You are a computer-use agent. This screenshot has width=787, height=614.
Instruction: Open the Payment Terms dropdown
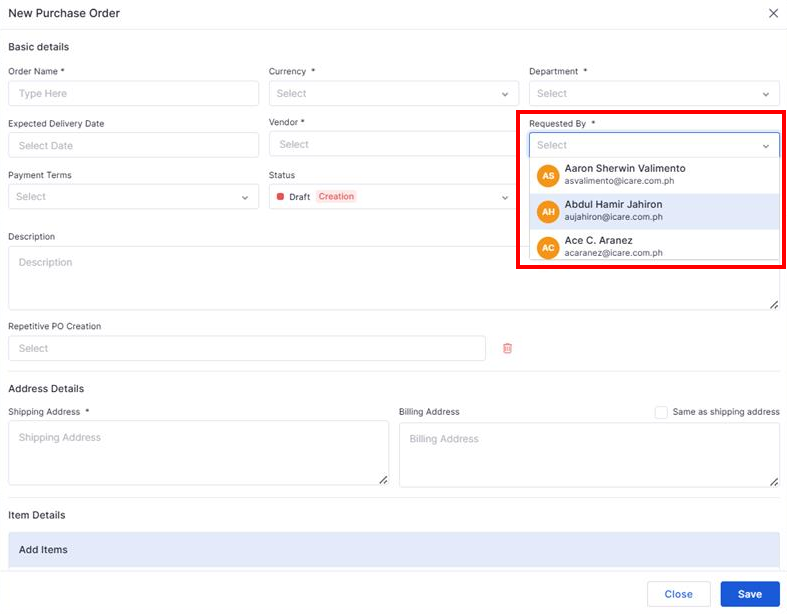(x=133, y=197)
